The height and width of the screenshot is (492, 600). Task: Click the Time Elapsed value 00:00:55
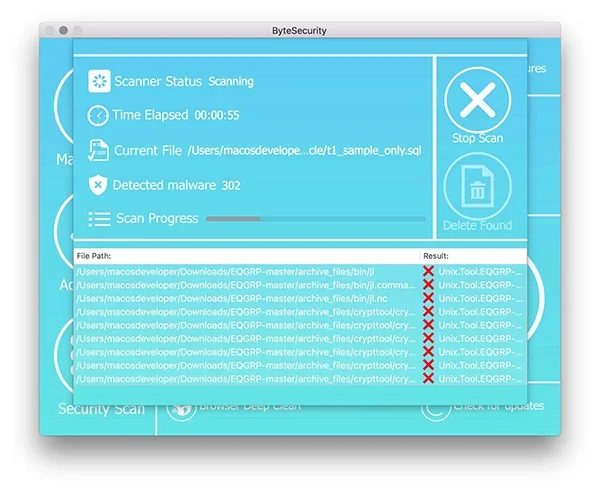tap(217, 115)
